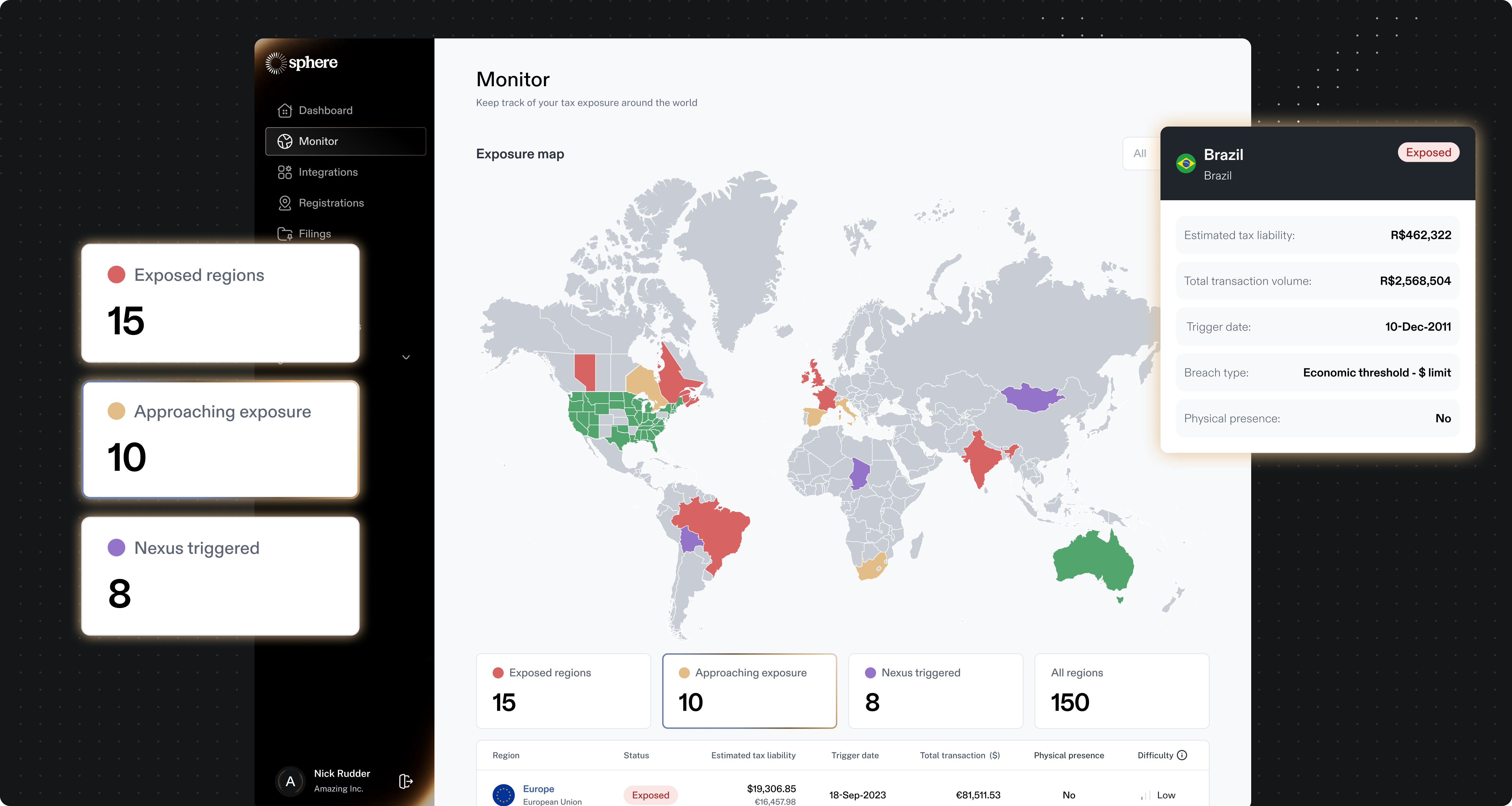
Task: Click the Difficulty info icon
Action: click(x=1182, y=755)
